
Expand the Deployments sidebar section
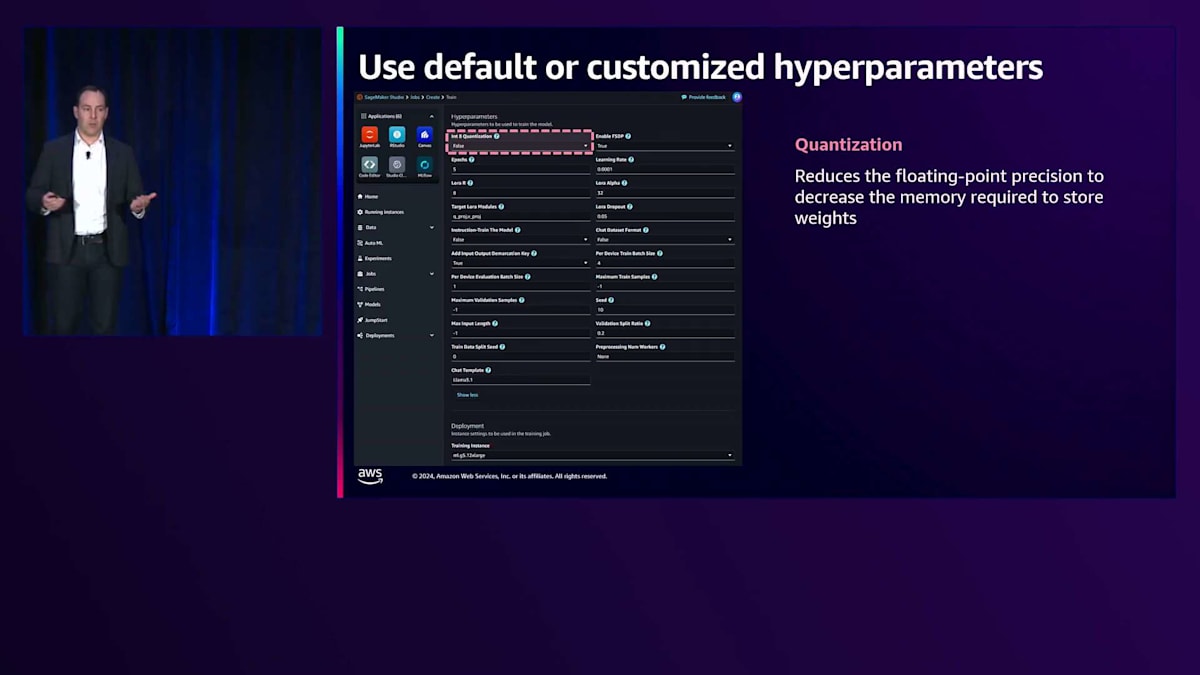pyautogui.click(x=432, y=335)
